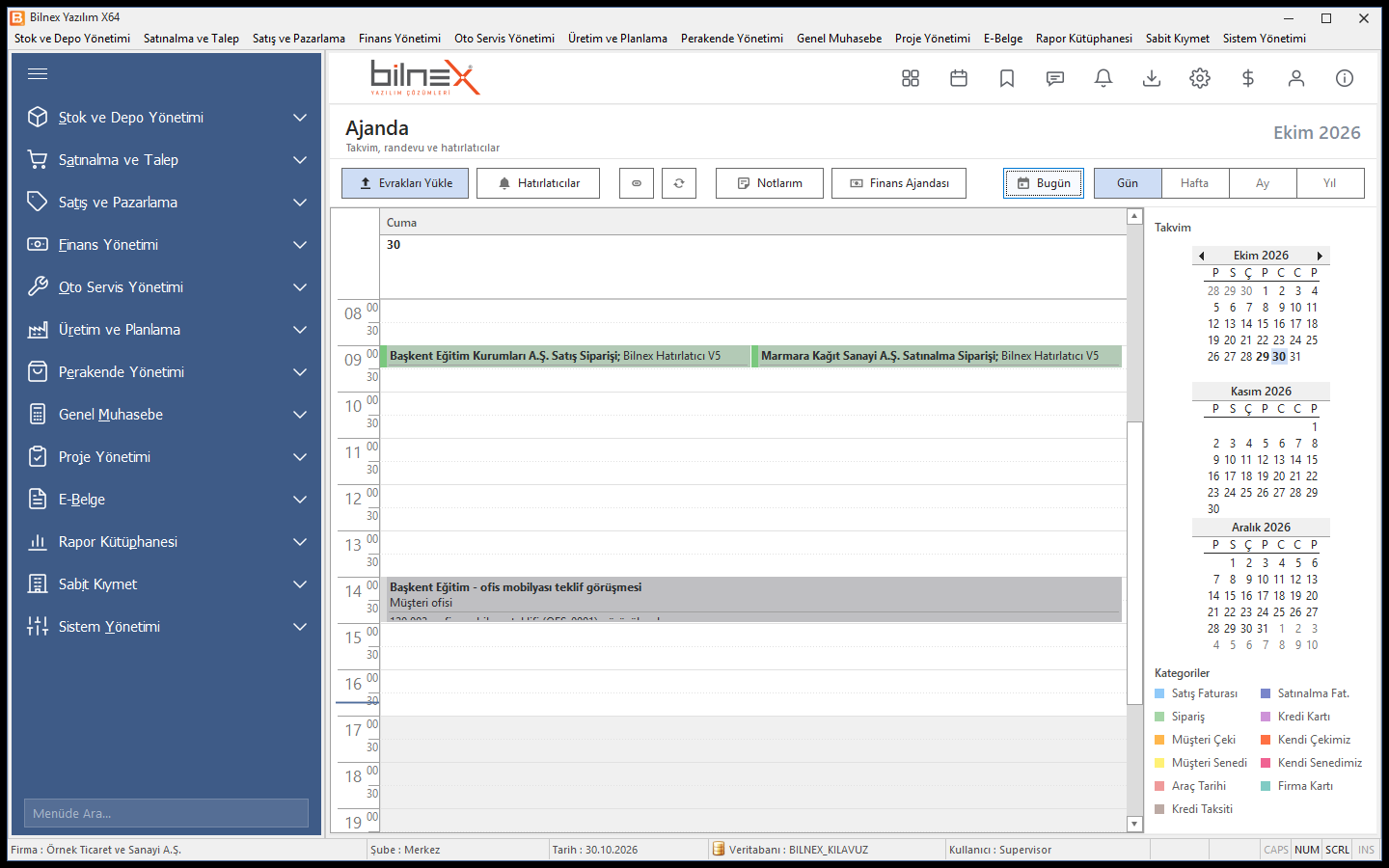Toggle the hamburger menu in sidebar
The height and width of the screenshot is (868, 1389).
38,74
